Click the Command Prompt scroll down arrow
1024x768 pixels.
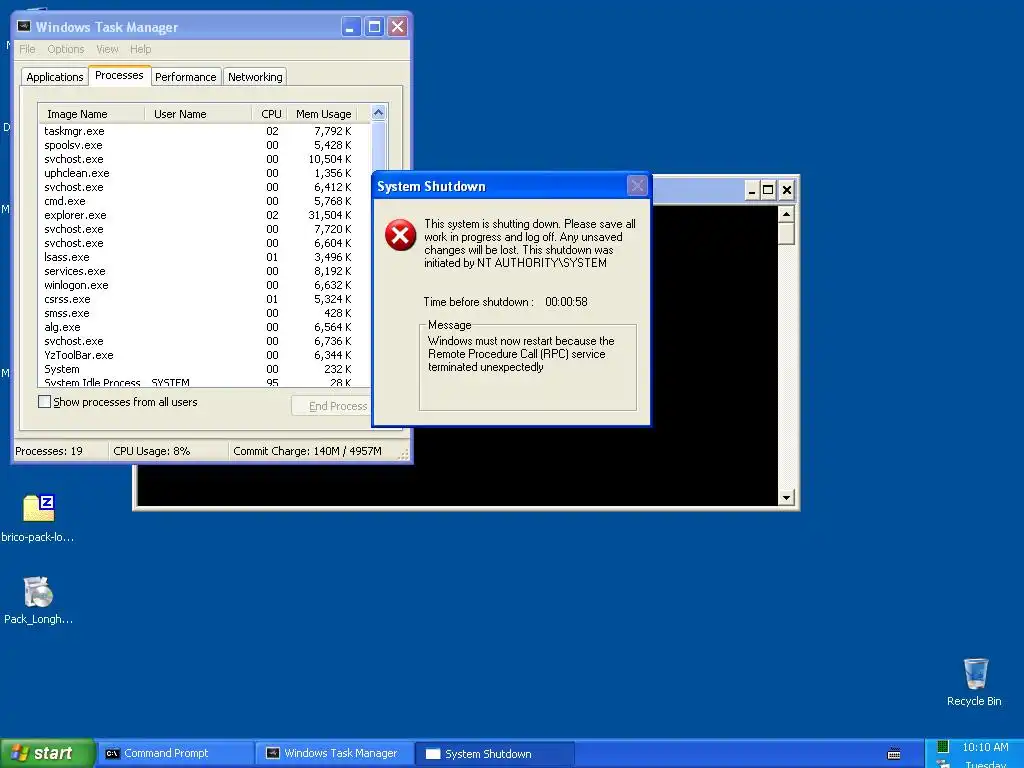(786, 498)
